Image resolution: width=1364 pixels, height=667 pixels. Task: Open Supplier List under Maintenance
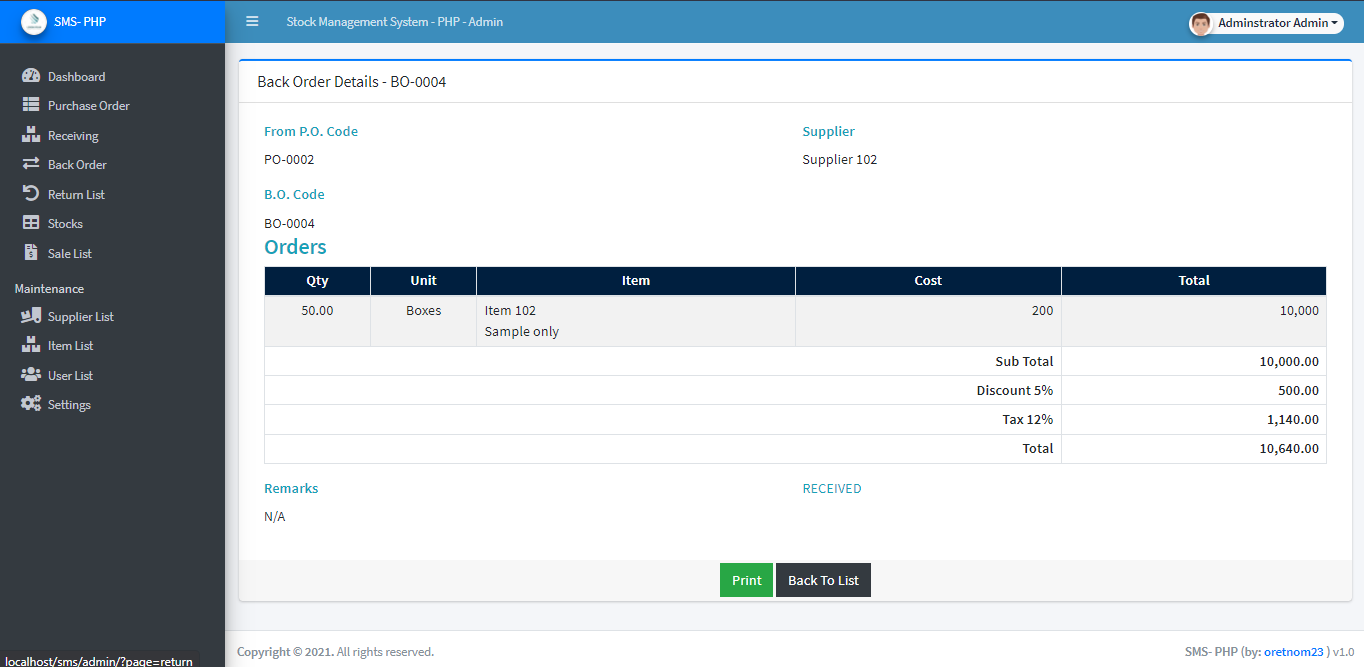[112, 316]
